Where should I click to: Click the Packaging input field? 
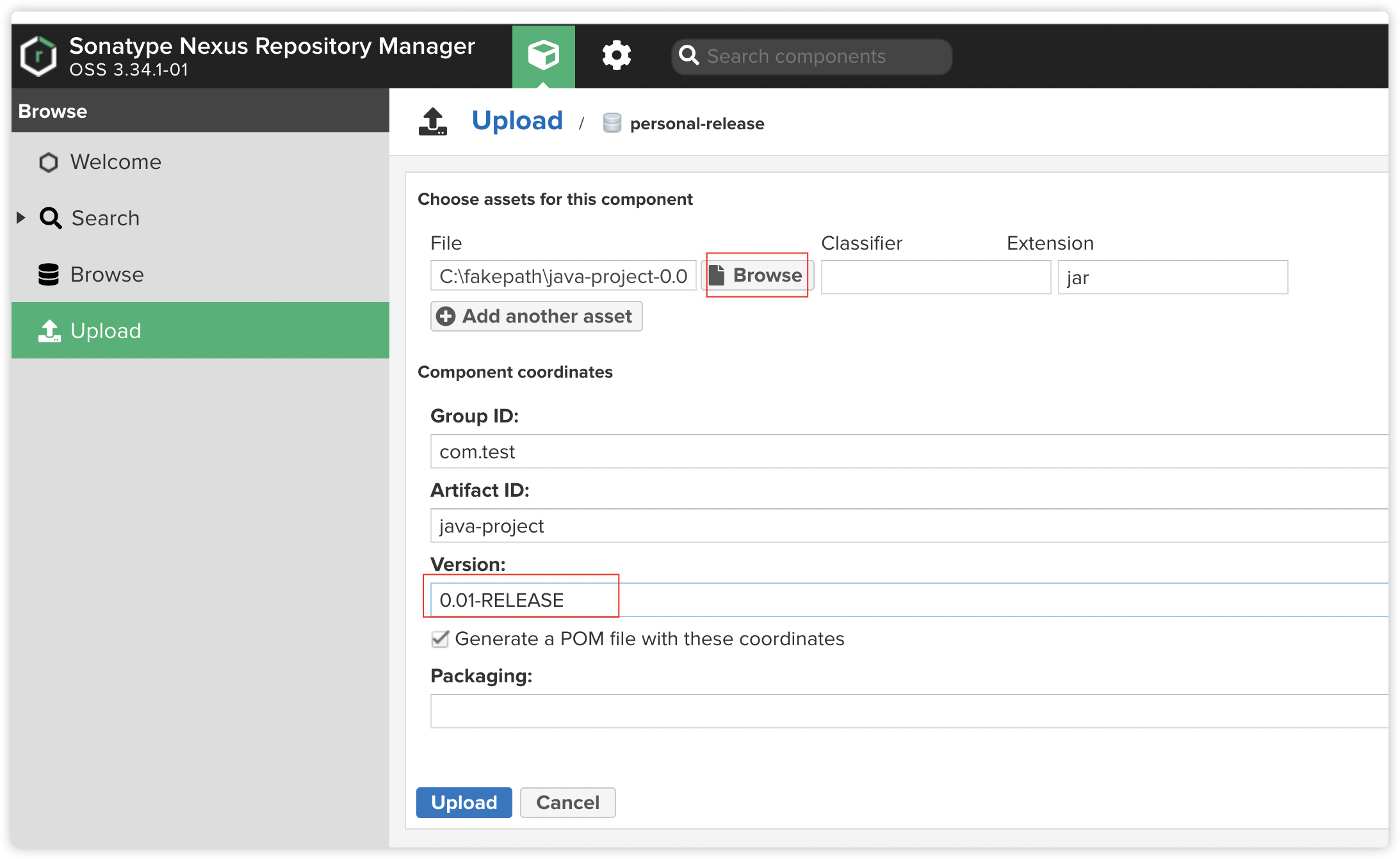(909, 711)
